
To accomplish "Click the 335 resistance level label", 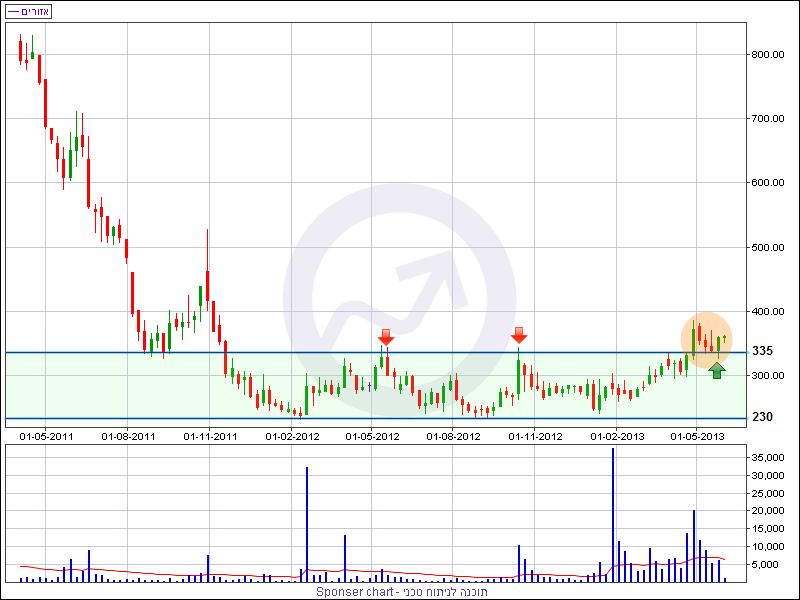I will pyautogui.click(x=764, y=351).
